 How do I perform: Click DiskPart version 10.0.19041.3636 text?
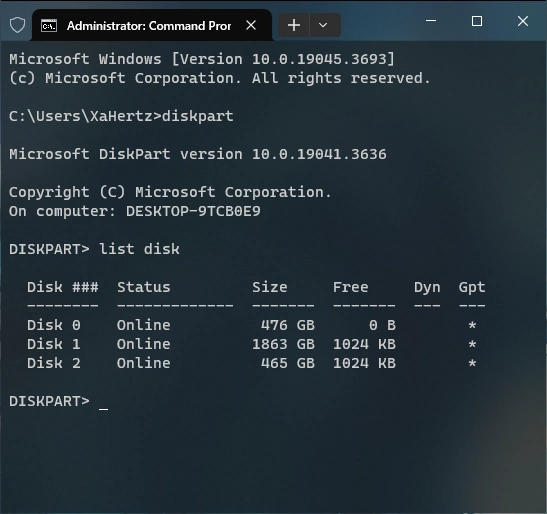point(198,154)
